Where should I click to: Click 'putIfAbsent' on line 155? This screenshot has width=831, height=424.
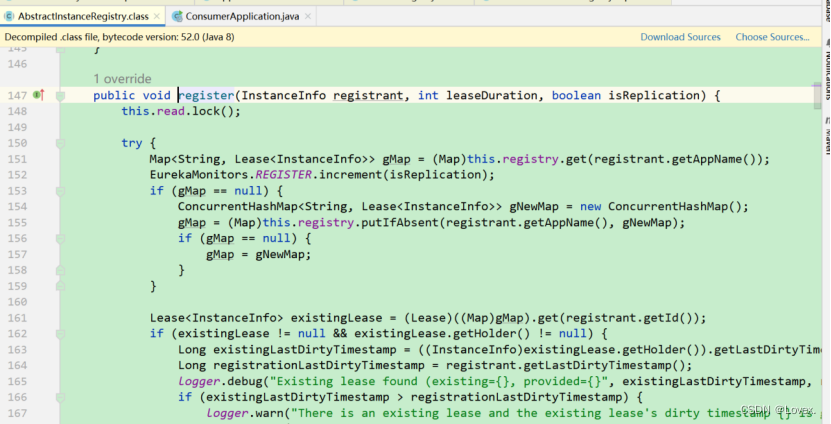point(400,223)
